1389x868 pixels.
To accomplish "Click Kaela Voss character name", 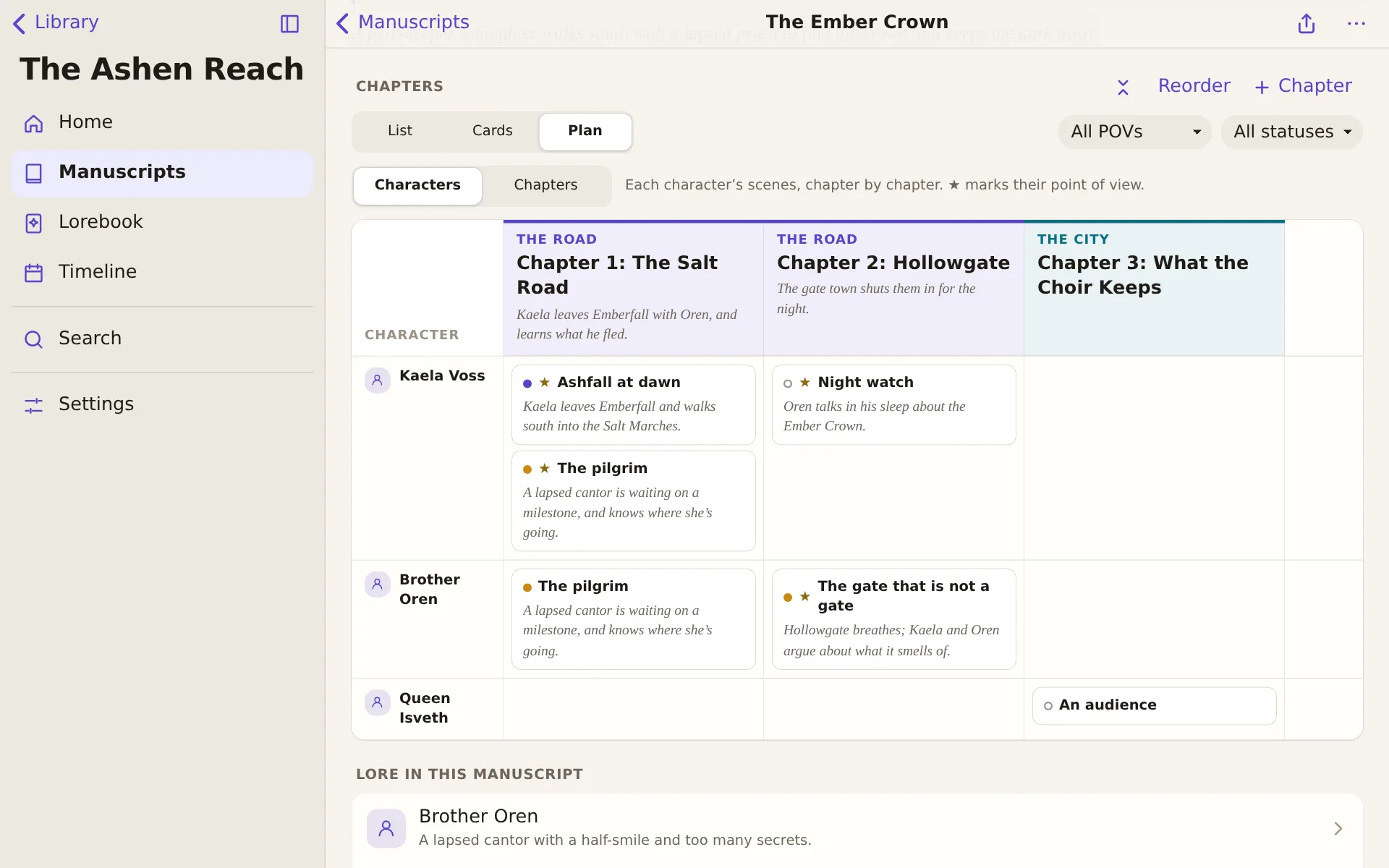I will coord(442,376).
